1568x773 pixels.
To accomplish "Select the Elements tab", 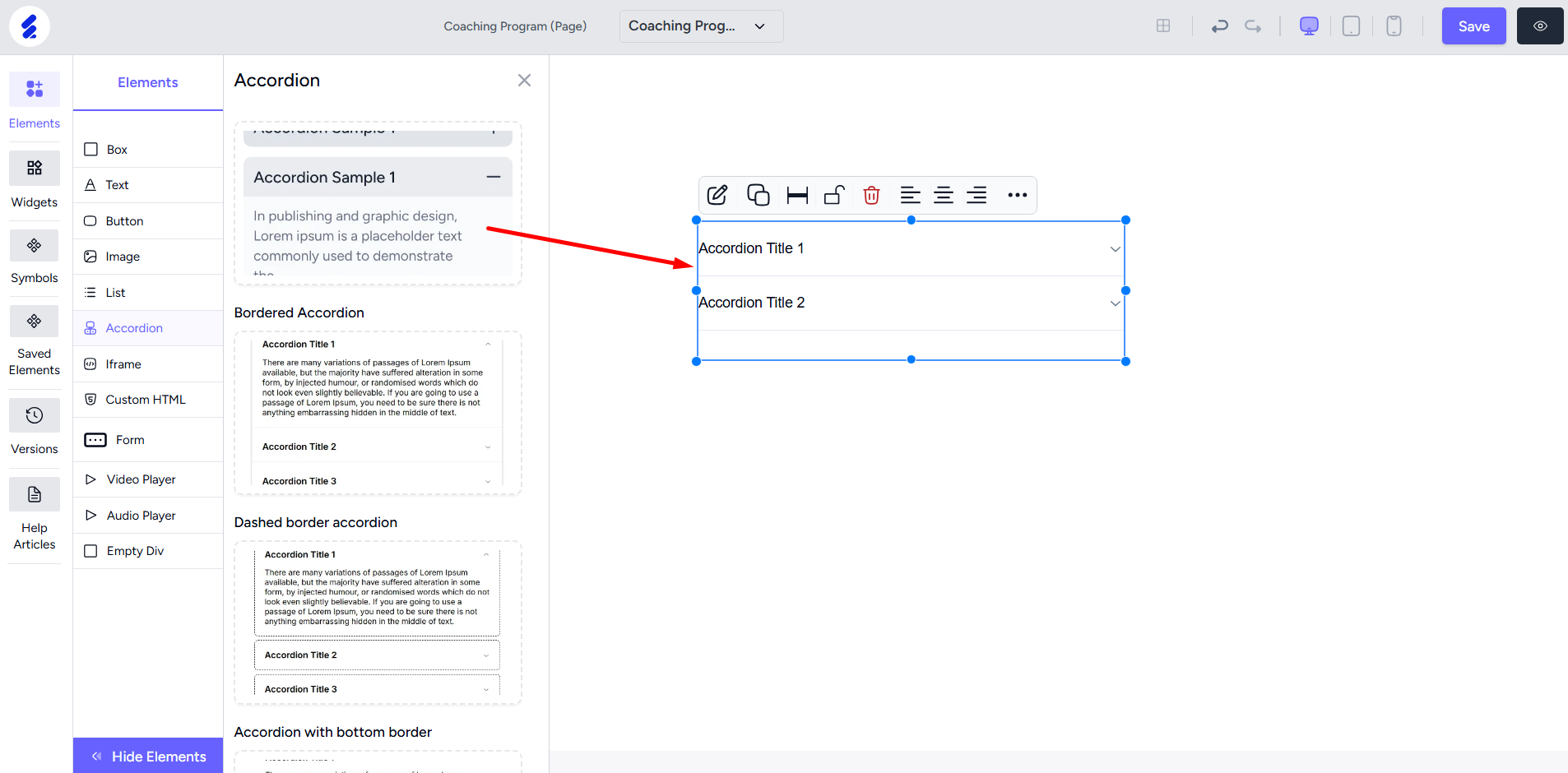I will click(x=148, y=82).
